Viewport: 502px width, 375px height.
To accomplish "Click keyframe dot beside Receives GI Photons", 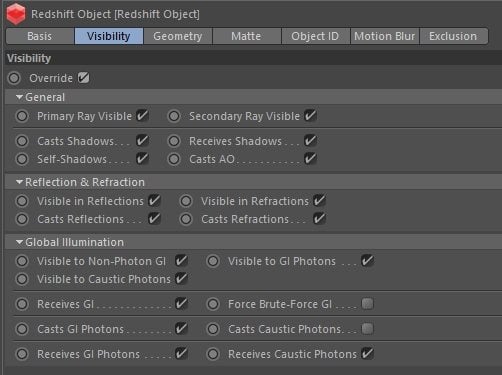I will pyautogui.click(x=22, y=354).
